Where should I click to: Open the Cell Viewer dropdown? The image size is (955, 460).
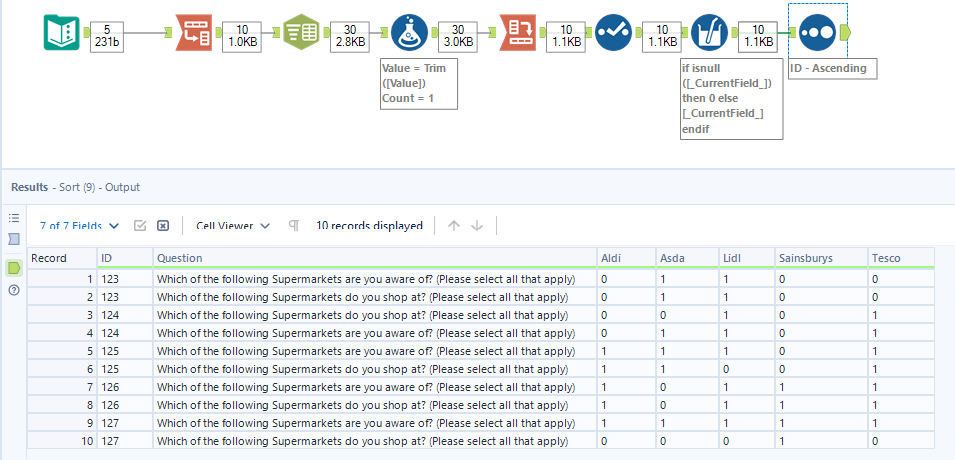click(x=233, y=226)
